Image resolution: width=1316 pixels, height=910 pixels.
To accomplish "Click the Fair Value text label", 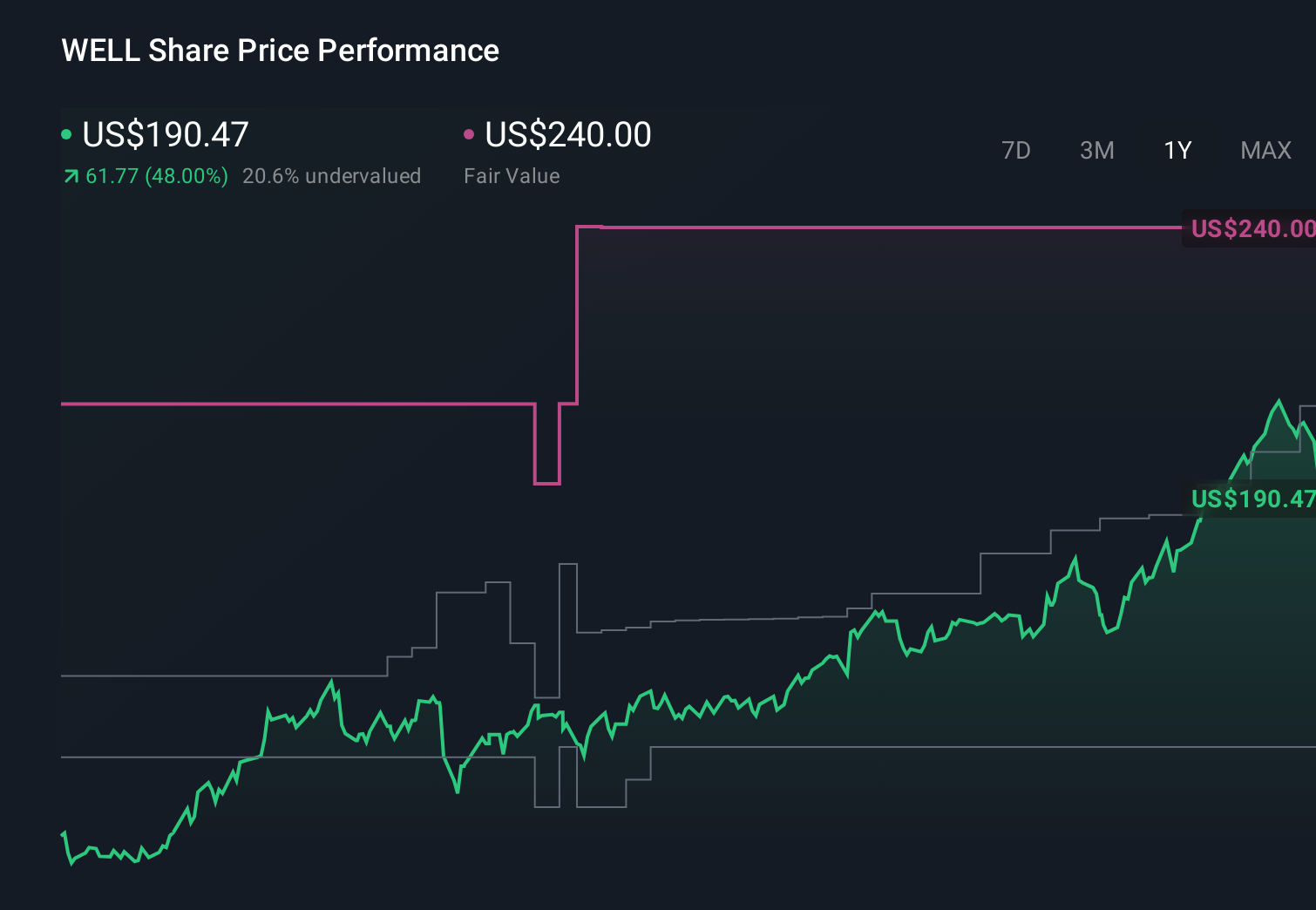I will [512, 175].
